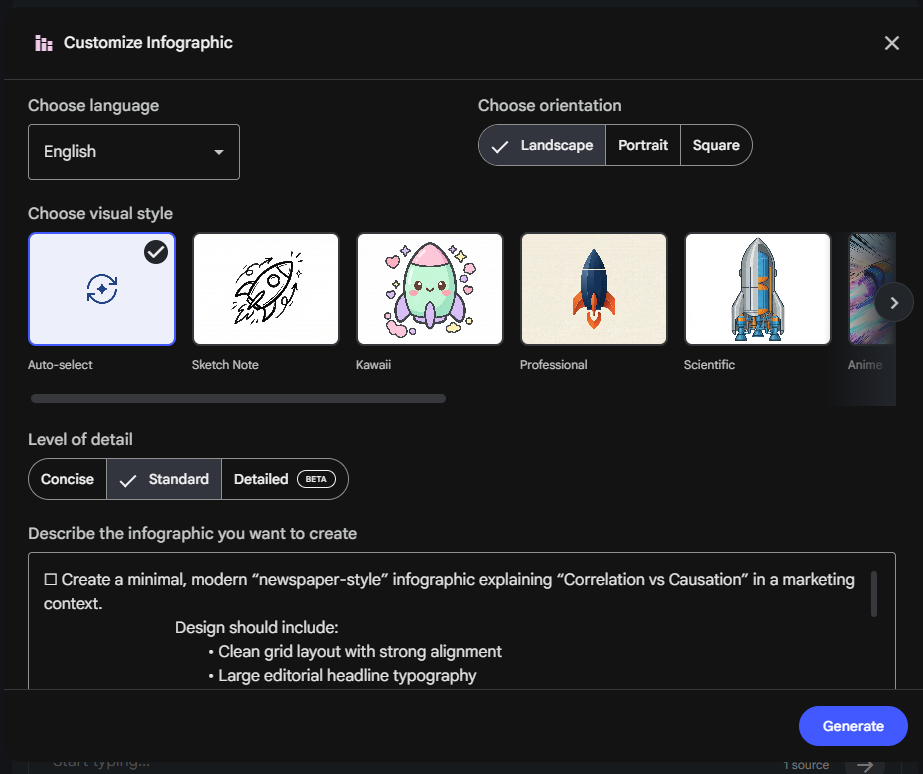Click the Generate button
Viewport: 923px width, 774px height.
[x=853, y=726]
